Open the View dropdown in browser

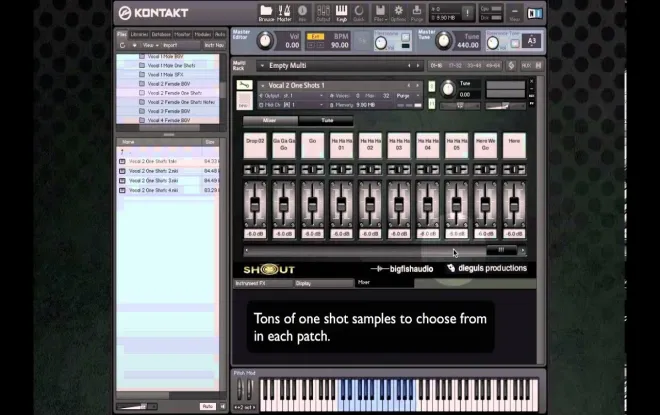(150, 45)
